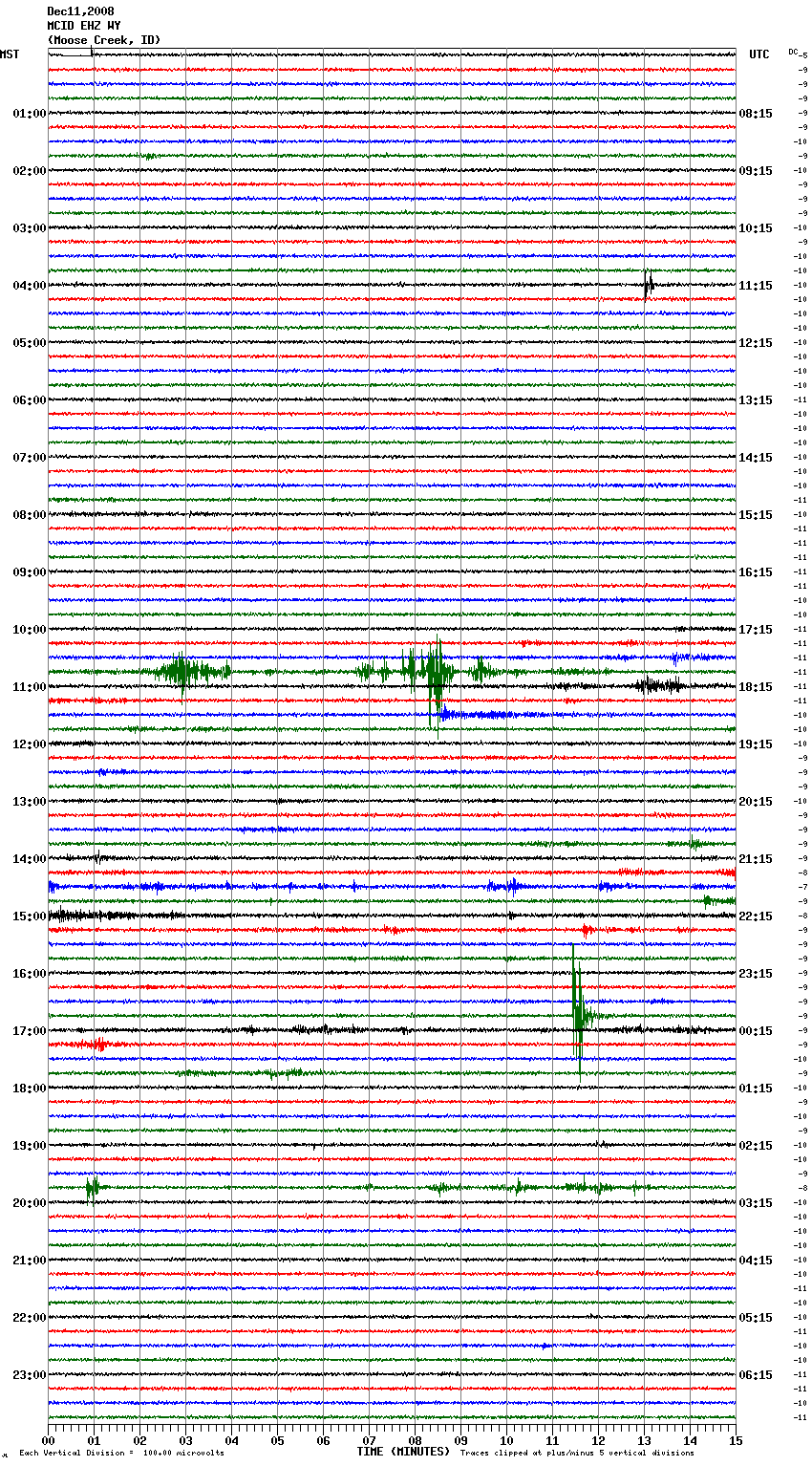Click the bottom axis minute tick 08
Image resolution: width=812 pixels, height=1466 pixels.
(x=415, y=1441)
